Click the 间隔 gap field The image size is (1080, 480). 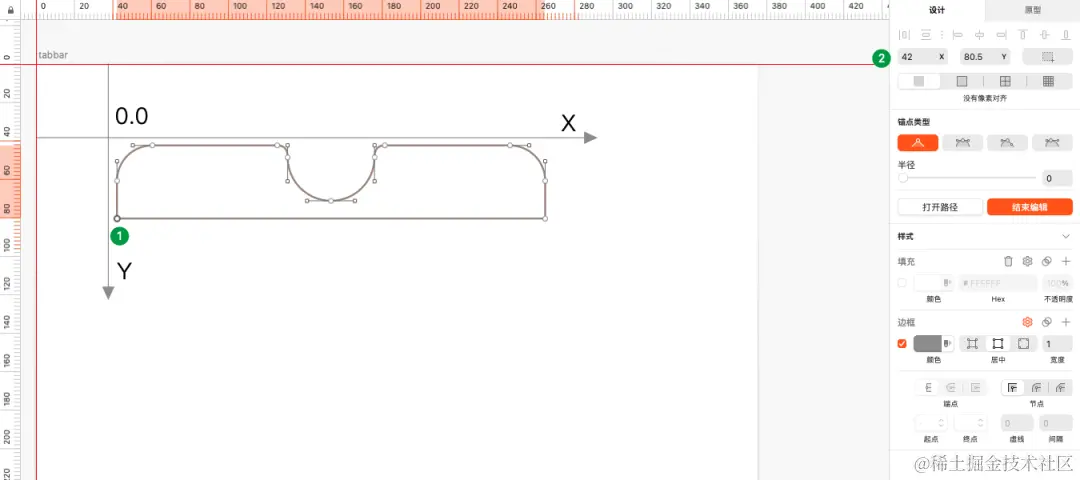pos(1056,423)
